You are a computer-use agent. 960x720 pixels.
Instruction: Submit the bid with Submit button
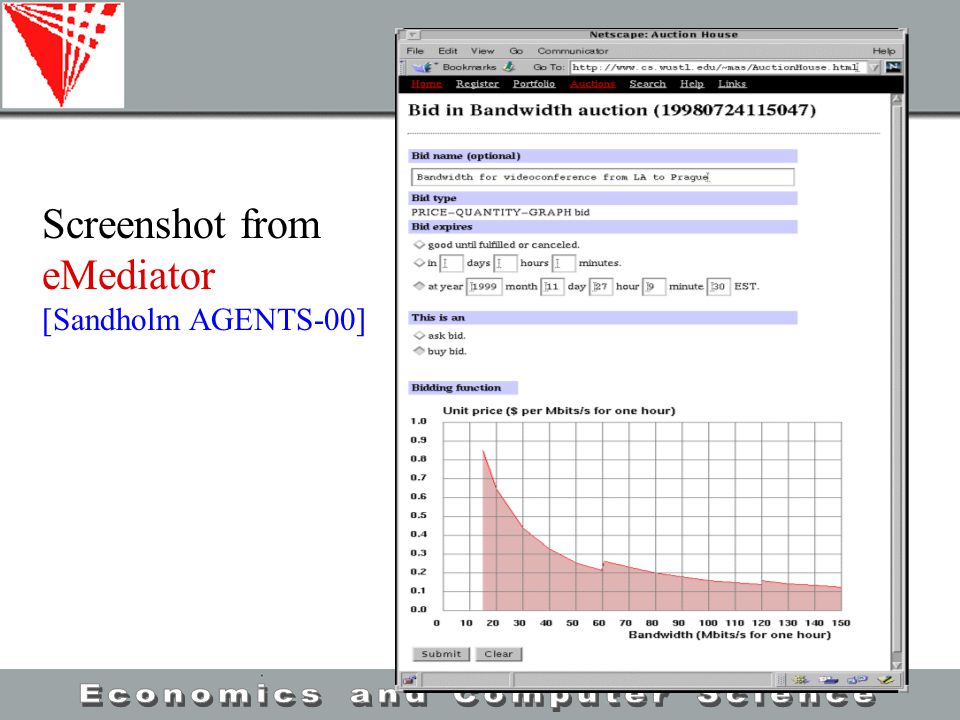tap(441, 654)
